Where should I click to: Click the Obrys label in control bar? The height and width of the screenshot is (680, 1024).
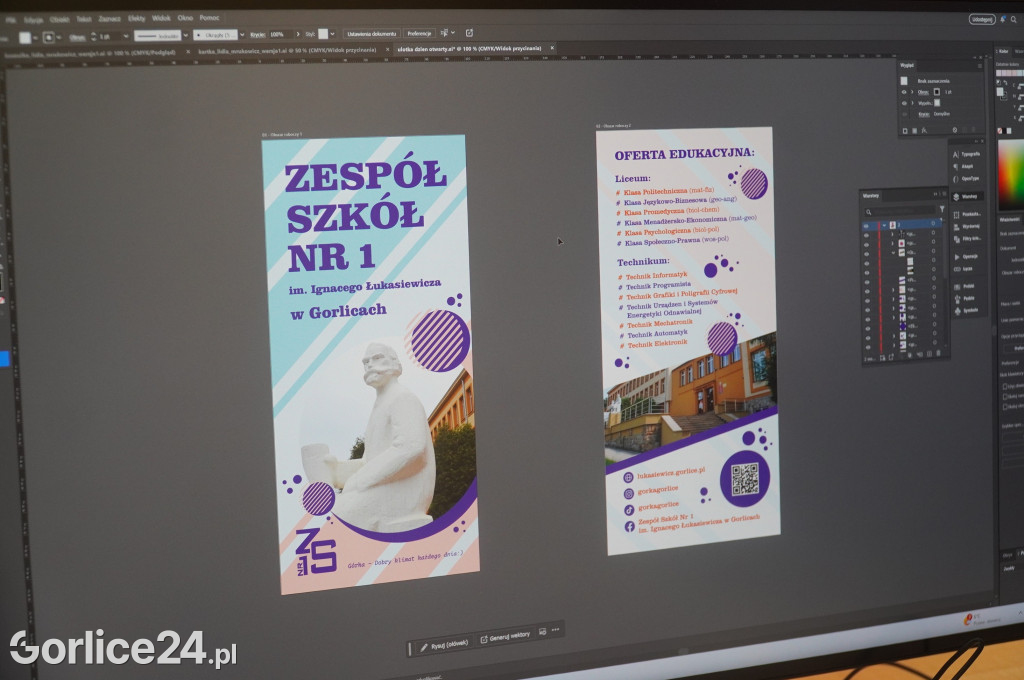click(78, 37)
